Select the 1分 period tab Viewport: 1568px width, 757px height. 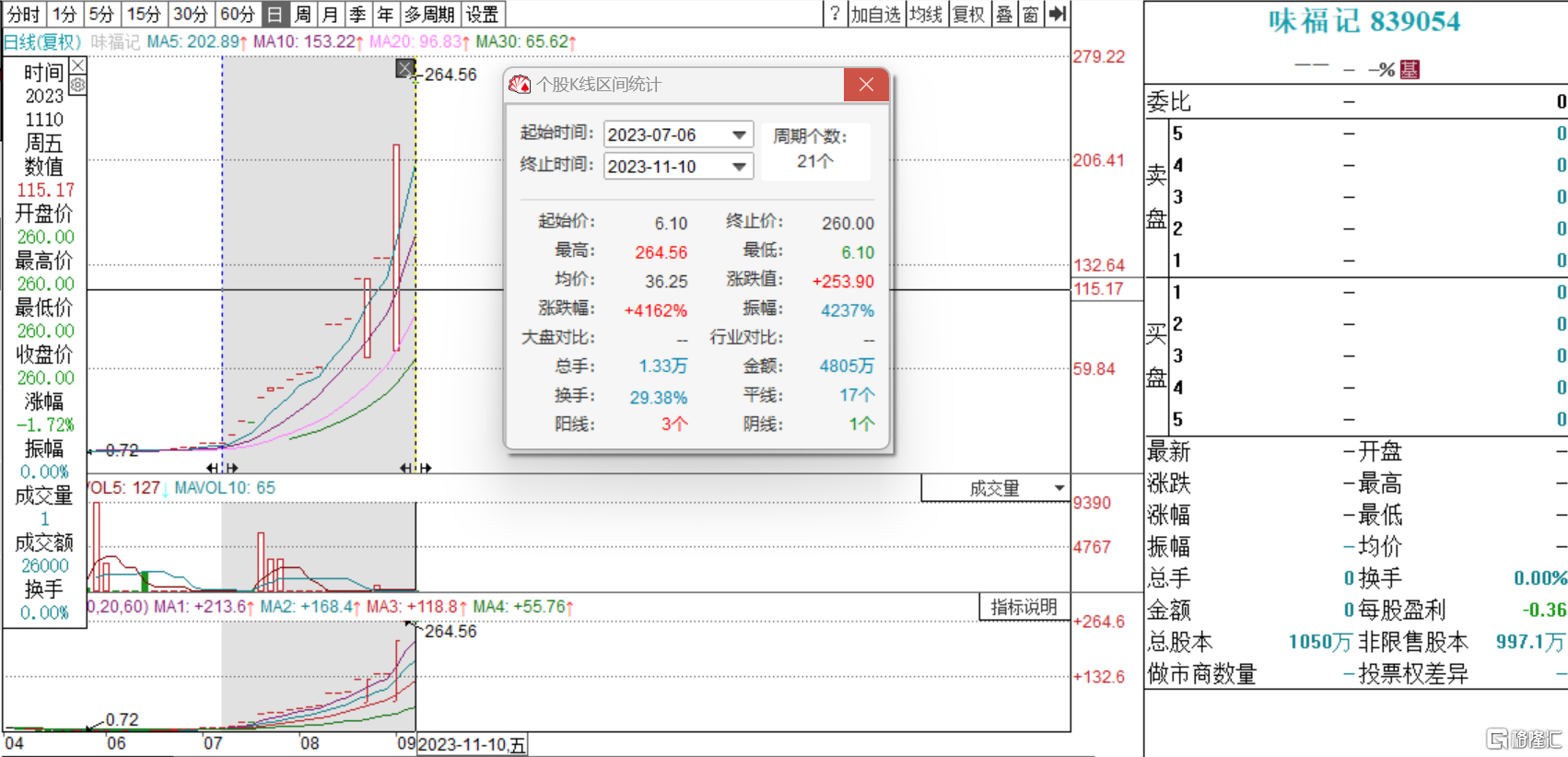click(64, 14)
